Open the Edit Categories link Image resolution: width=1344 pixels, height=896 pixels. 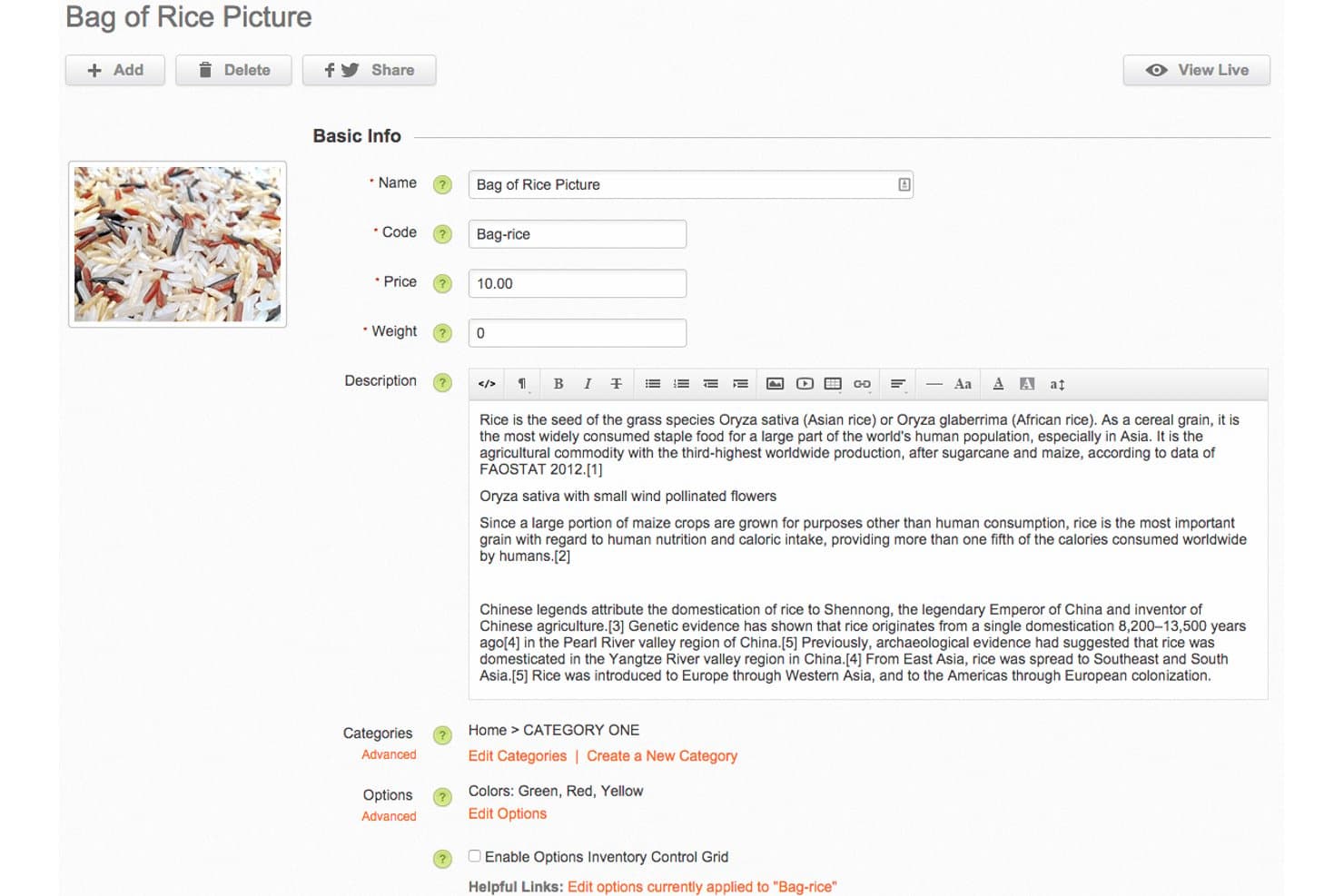click(518, 756)
